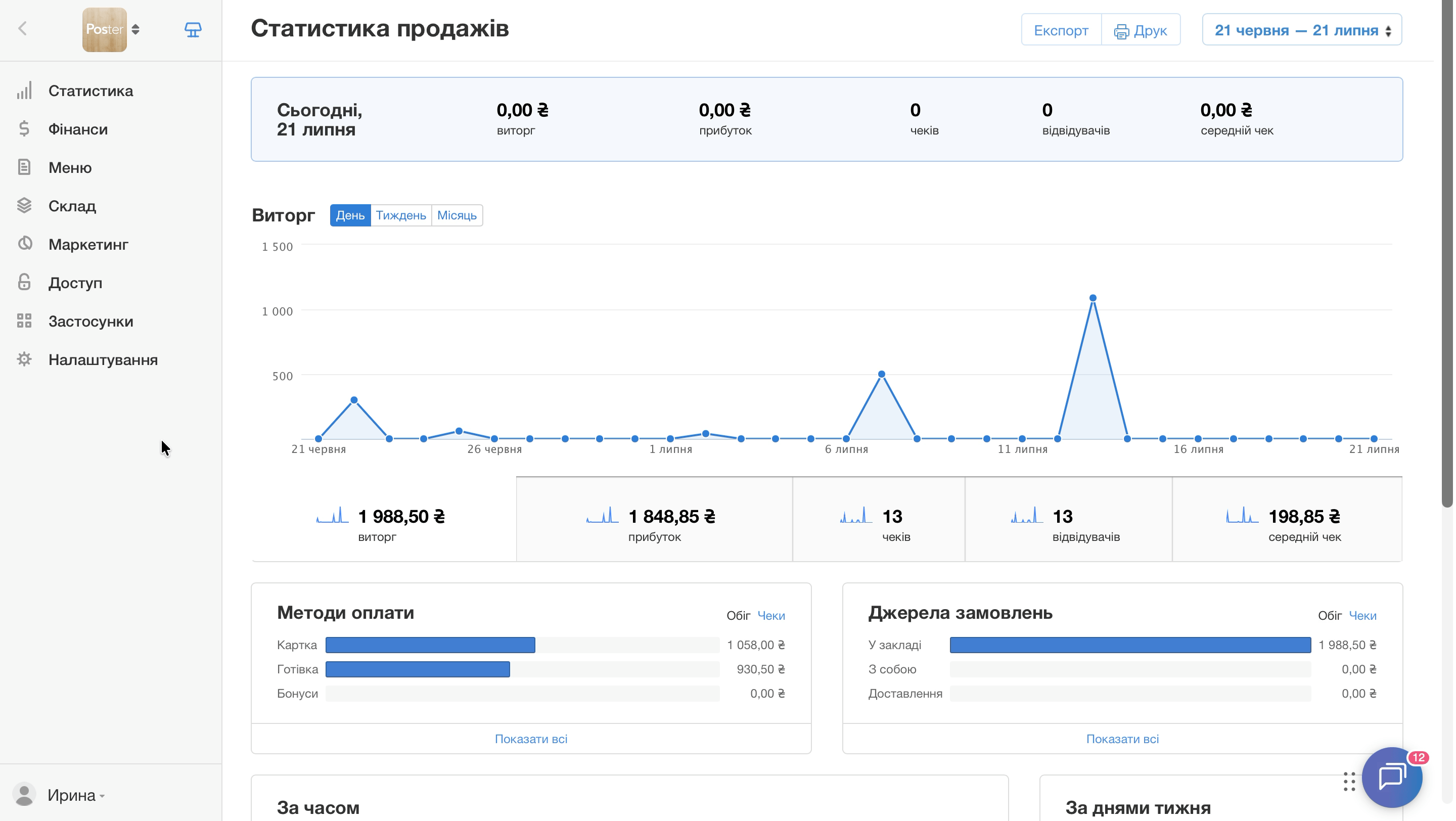The width and height of the screenshot is (1456, 821).
Task: Select the чеків 13 metric tab
Action: 879,519
